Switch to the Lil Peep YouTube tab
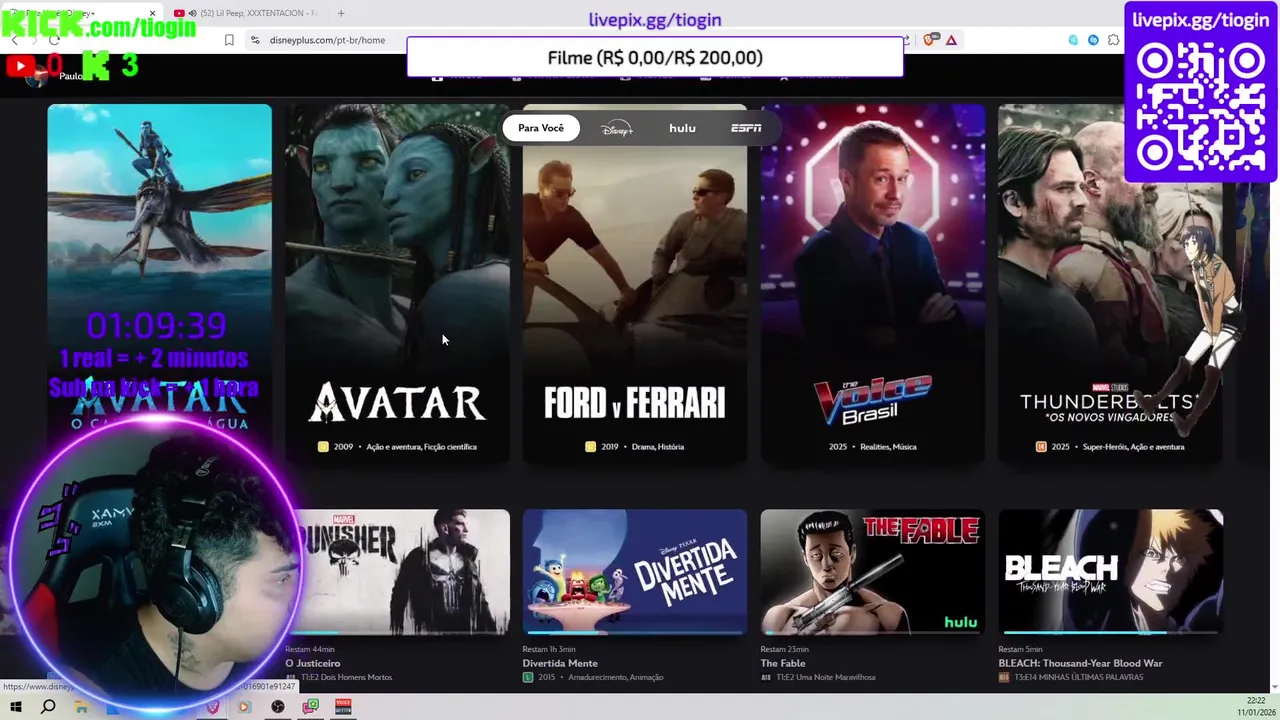The height and width of the screenshot is (720, 1280). pyautogui.click(x=248, y=13)
